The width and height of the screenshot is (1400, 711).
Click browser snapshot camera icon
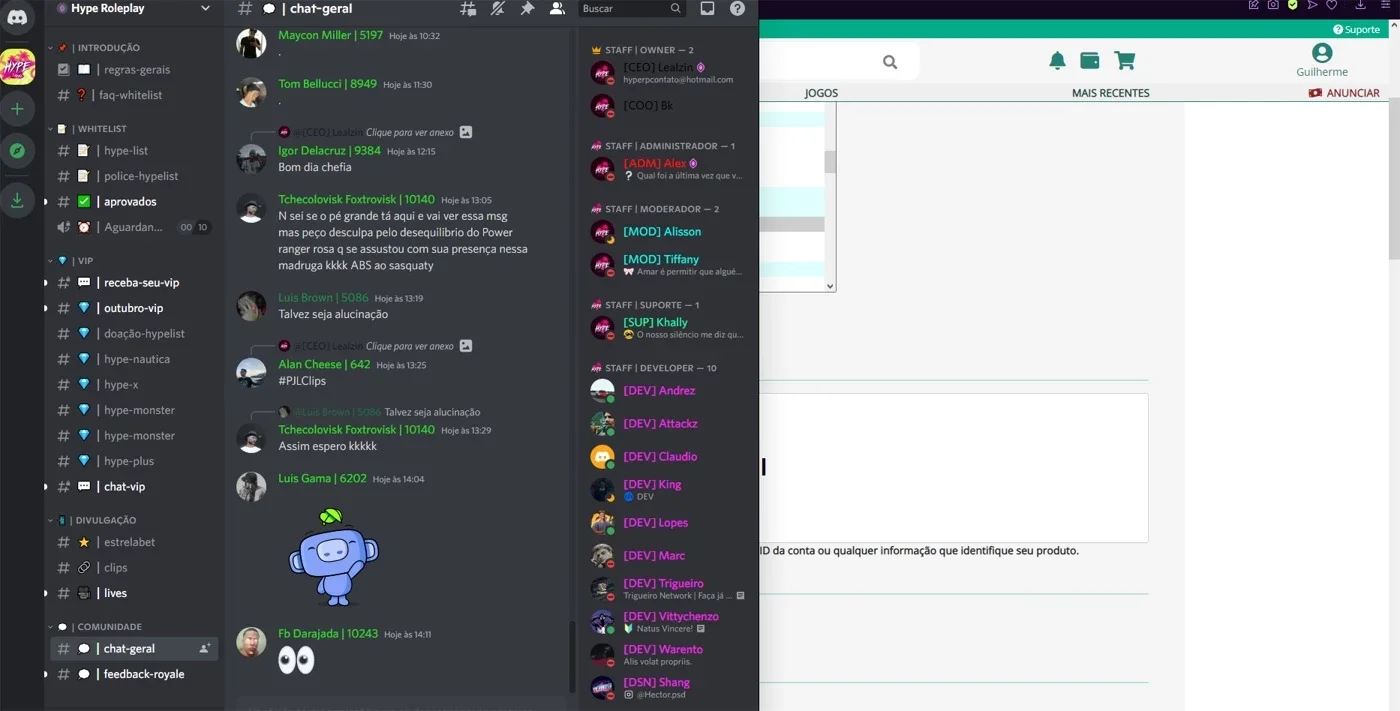click(1273, 5)
